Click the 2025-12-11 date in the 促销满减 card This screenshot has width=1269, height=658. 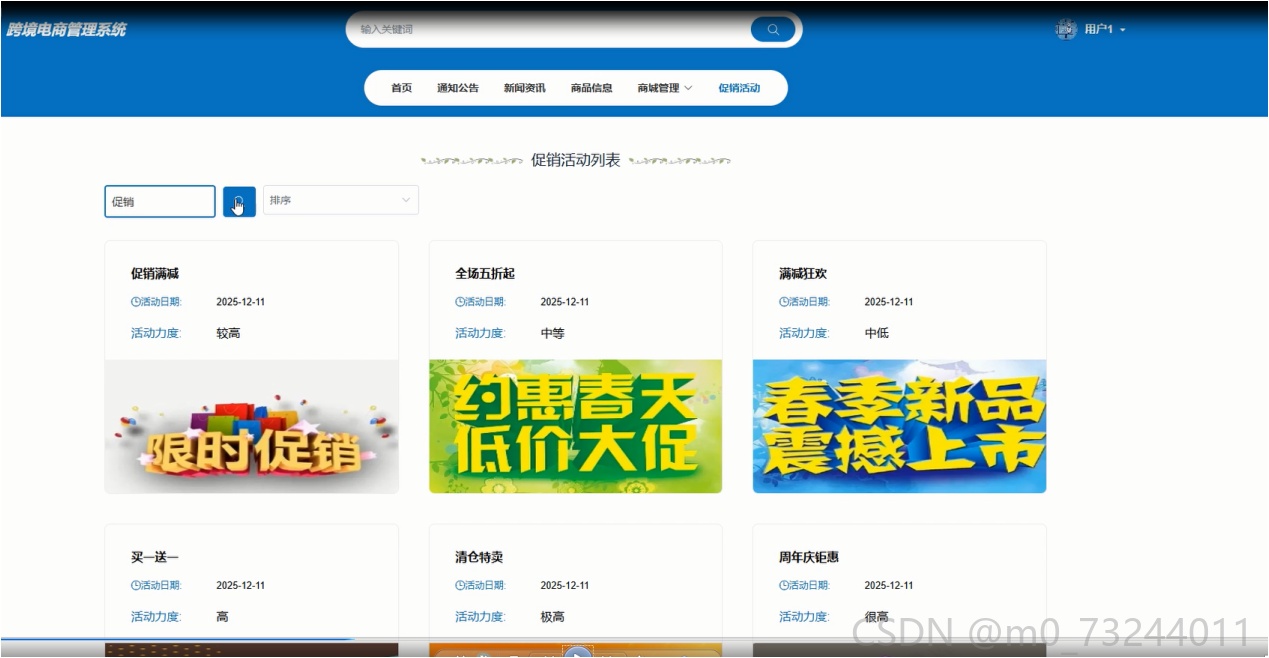(240, 302)
